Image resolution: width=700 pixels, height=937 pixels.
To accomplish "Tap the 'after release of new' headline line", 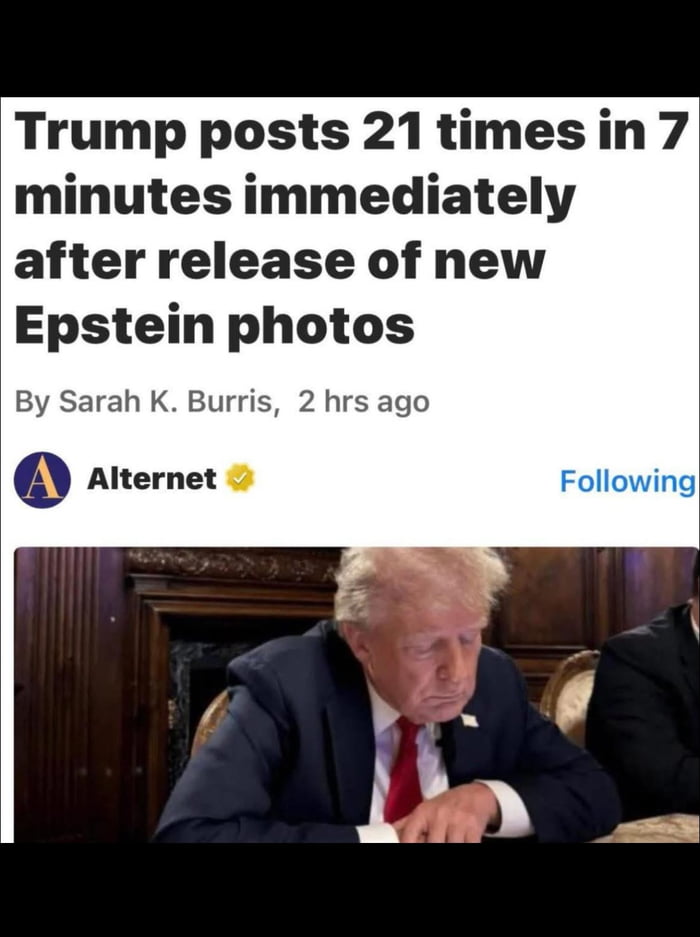I will click(x=280, y=261).
